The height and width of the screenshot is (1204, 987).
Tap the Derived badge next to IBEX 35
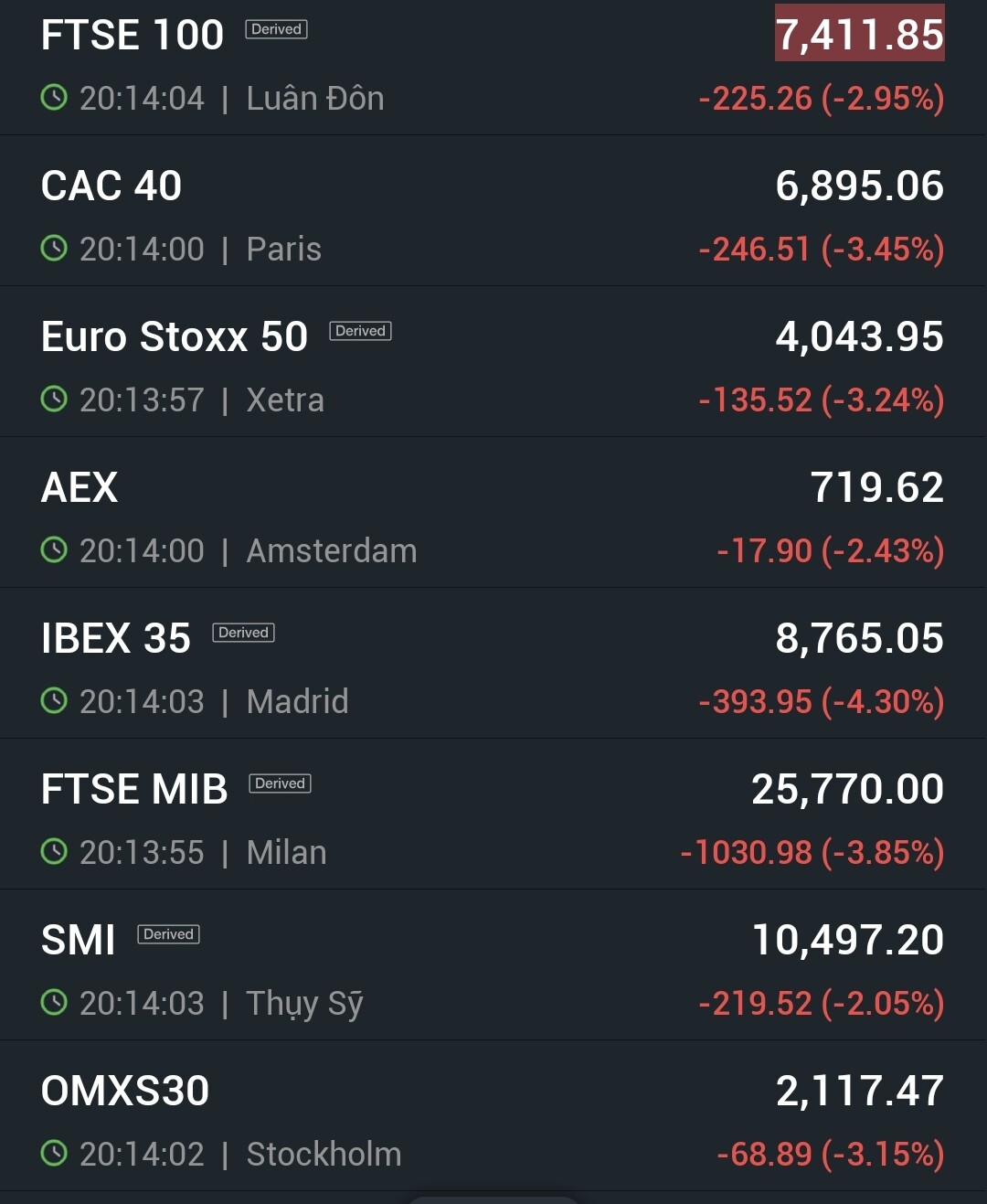(243, 633)
